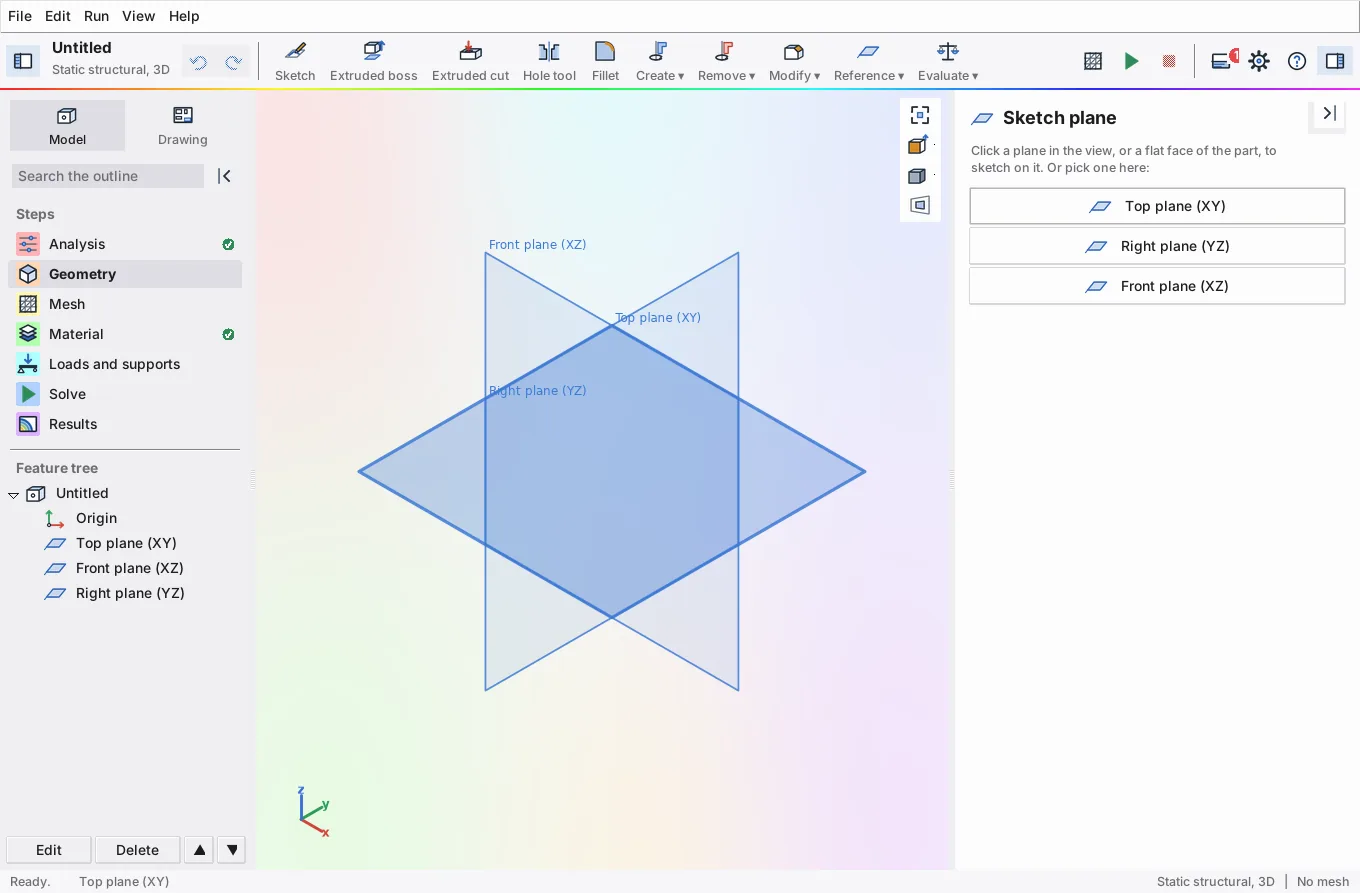Open the Modify dropdown menu
Viewport: 1360px width, 893px height.
[x=794, y=61]
